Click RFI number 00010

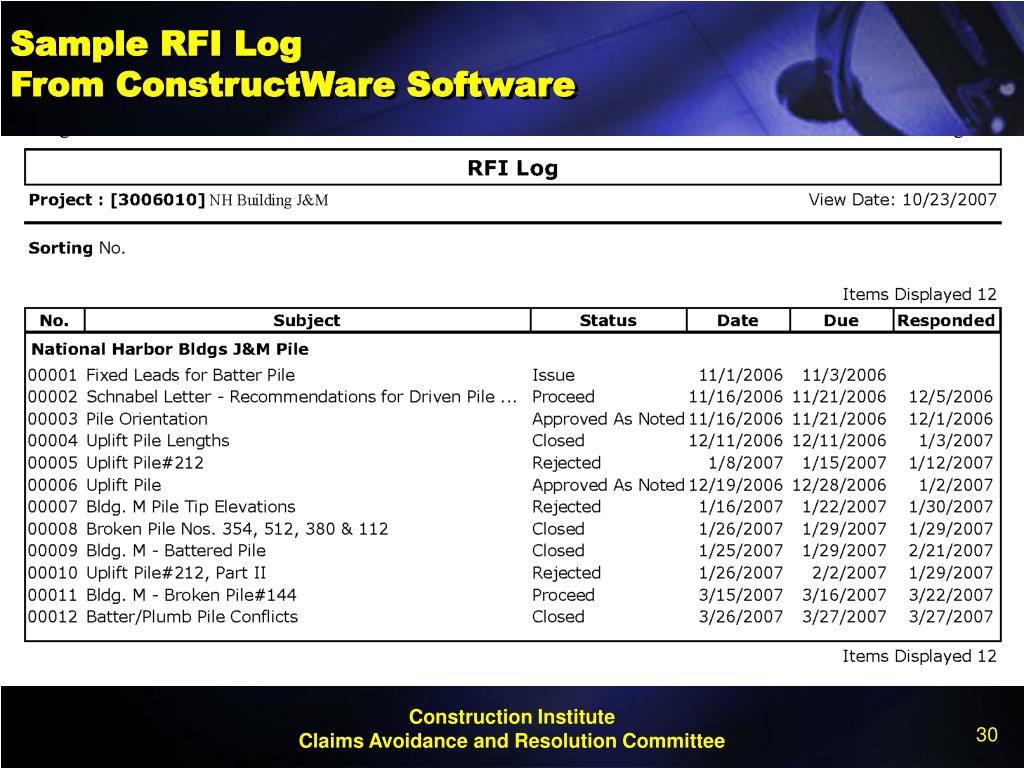coord(52,573)
